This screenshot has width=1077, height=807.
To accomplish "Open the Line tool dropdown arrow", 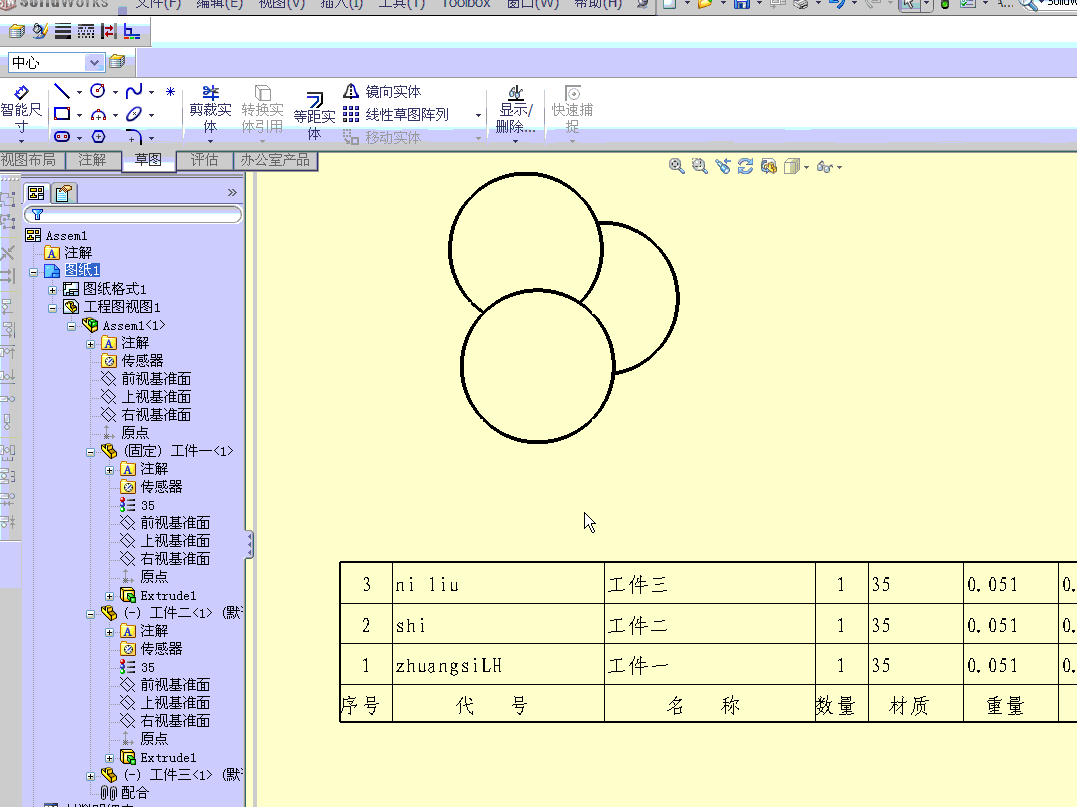I will tap(79, 92).
